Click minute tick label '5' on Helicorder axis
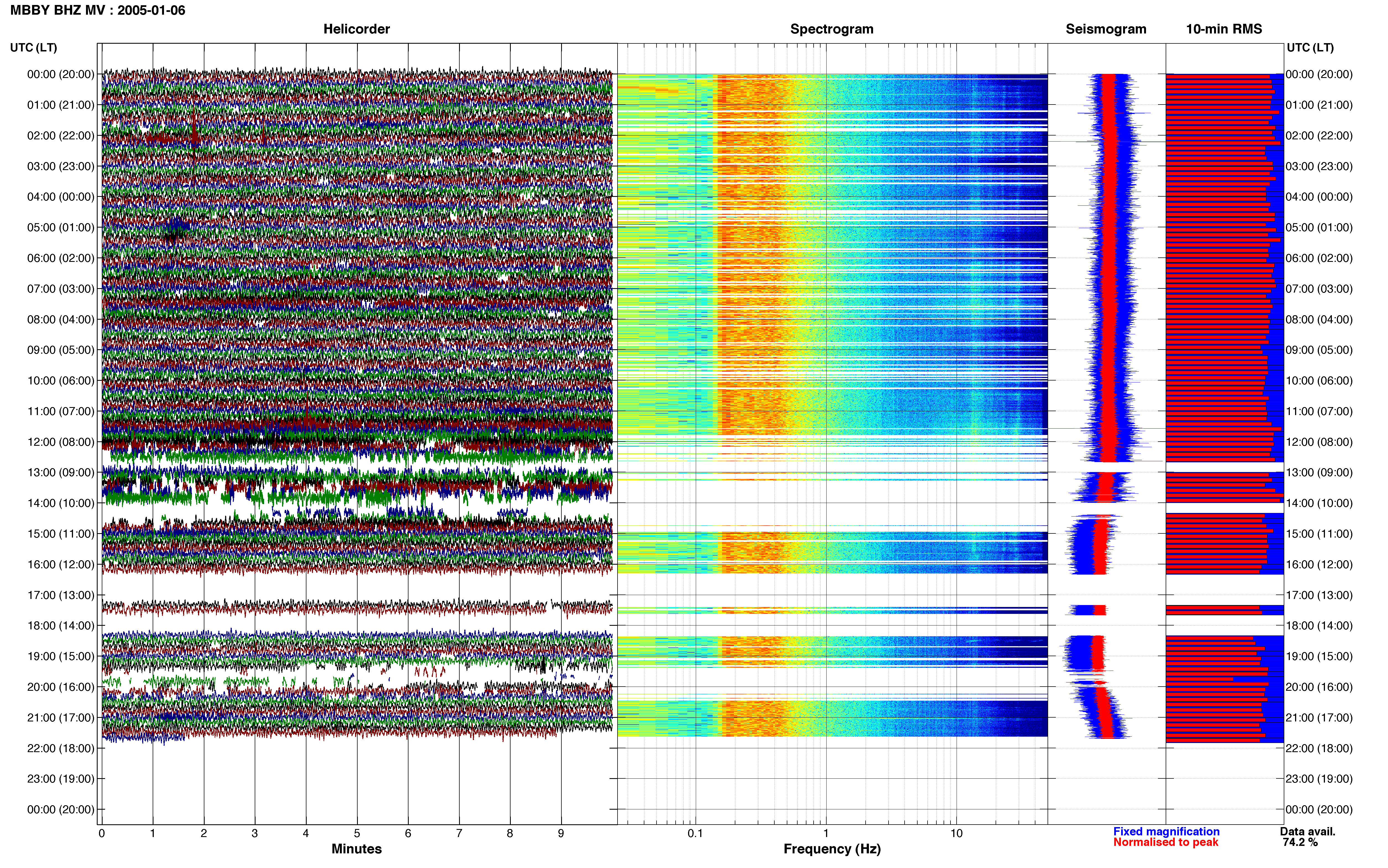1388x868 pixels. [x=357, y=833]
